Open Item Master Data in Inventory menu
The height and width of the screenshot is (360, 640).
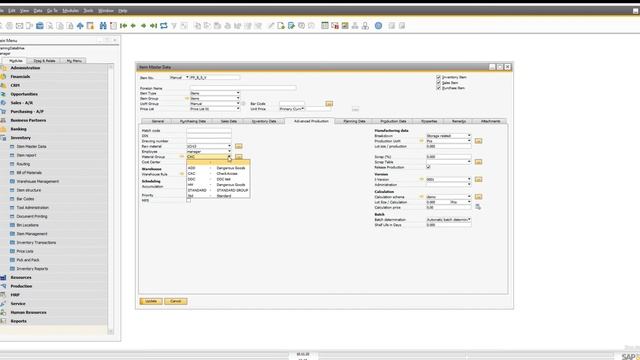tap(31, 147)
